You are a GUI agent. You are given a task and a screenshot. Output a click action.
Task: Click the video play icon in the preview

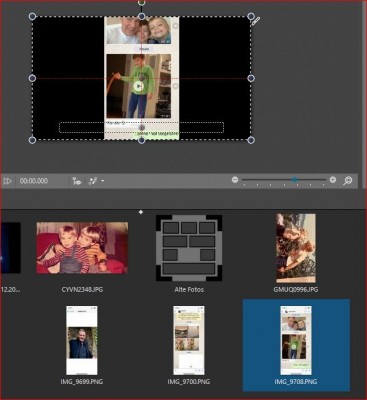coord(138,86)
